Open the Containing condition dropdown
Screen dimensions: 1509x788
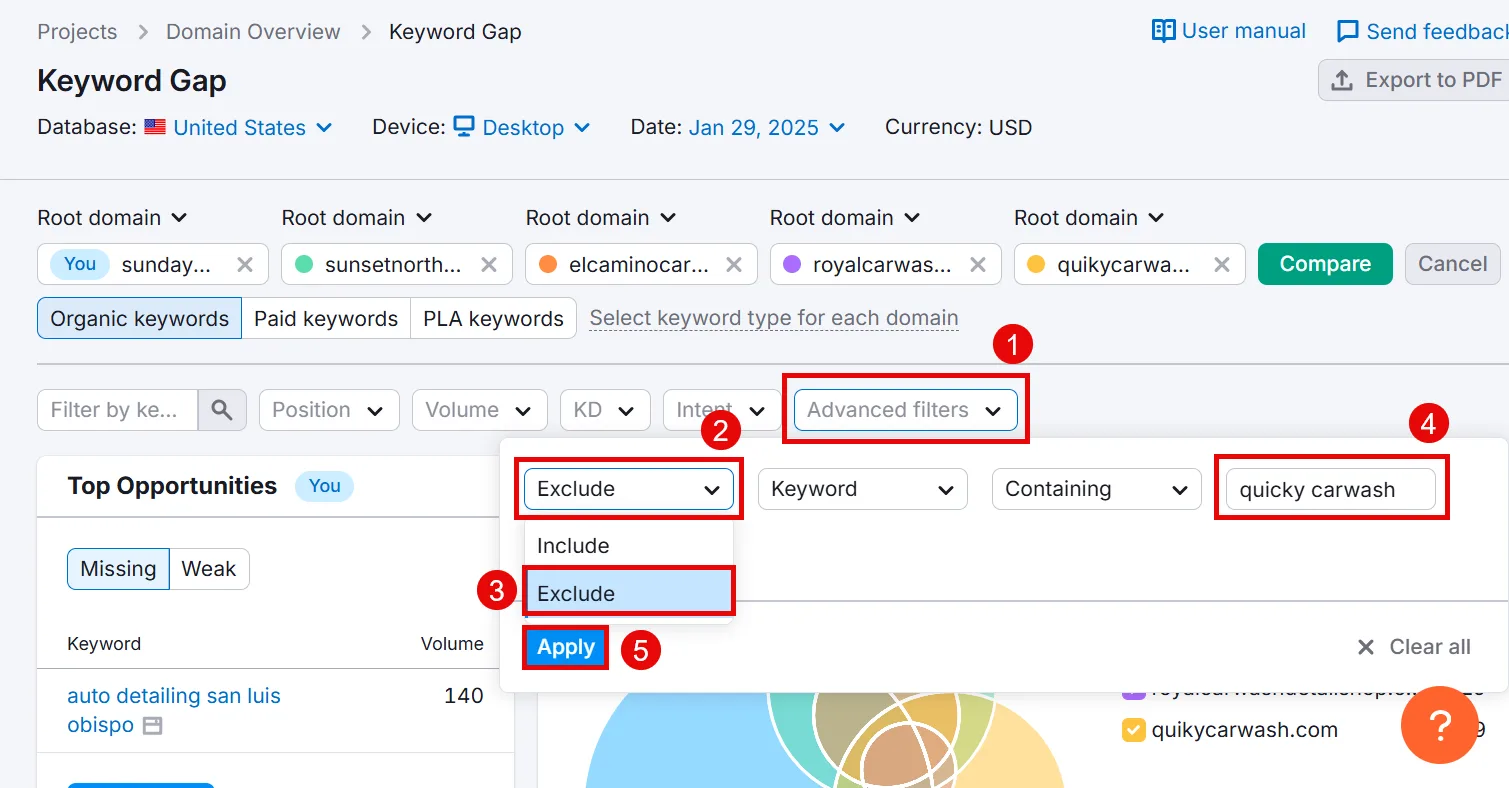1097,489
